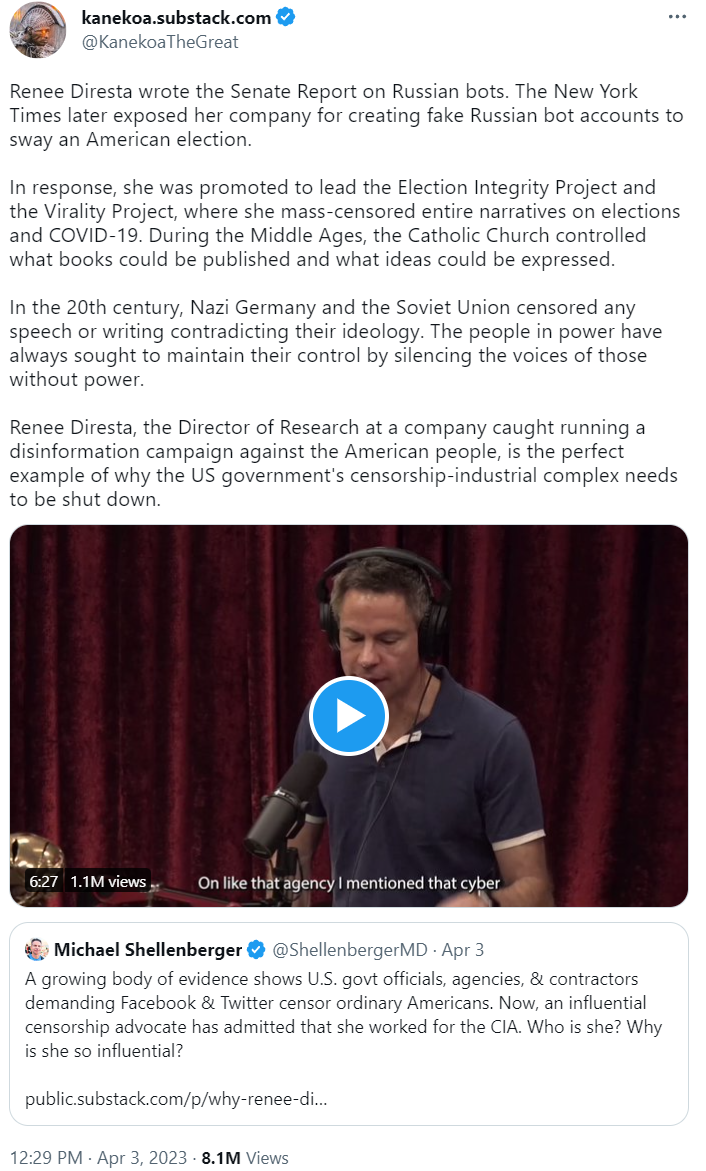The width and height of the screenshot is (706, 1171).
Task: Click the blue verified badge beside kanekoa.substack.com
Action: pos(285,17)
